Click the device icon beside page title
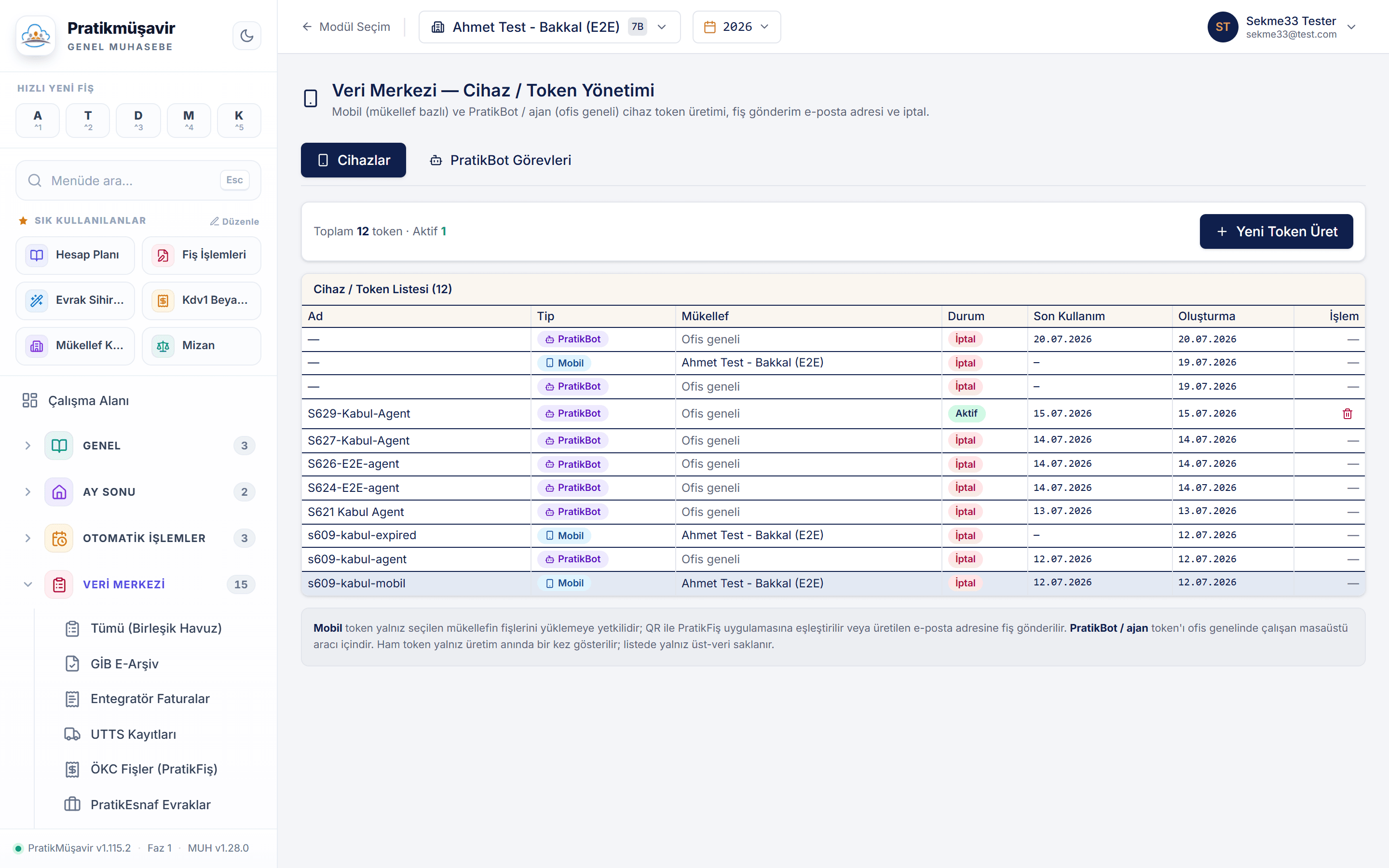The height and width of the screenshot is (868, 1389). coord(311,98)
